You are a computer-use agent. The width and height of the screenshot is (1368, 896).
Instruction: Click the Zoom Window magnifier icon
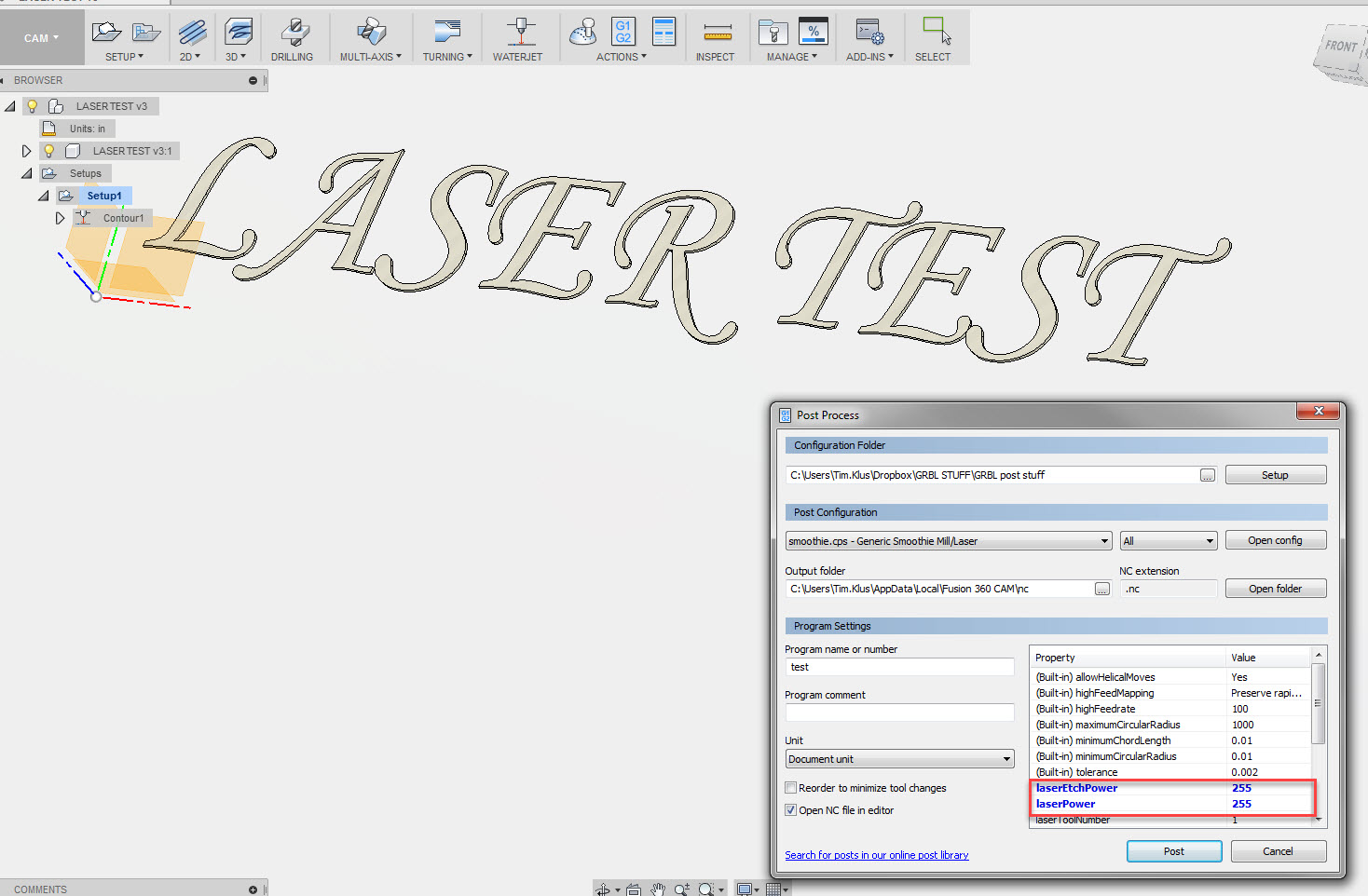[x=706, y=889]
